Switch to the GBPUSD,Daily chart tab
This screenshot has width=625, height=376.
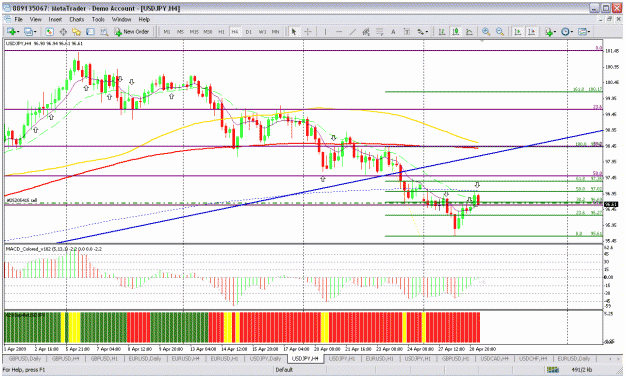[25, 358]
